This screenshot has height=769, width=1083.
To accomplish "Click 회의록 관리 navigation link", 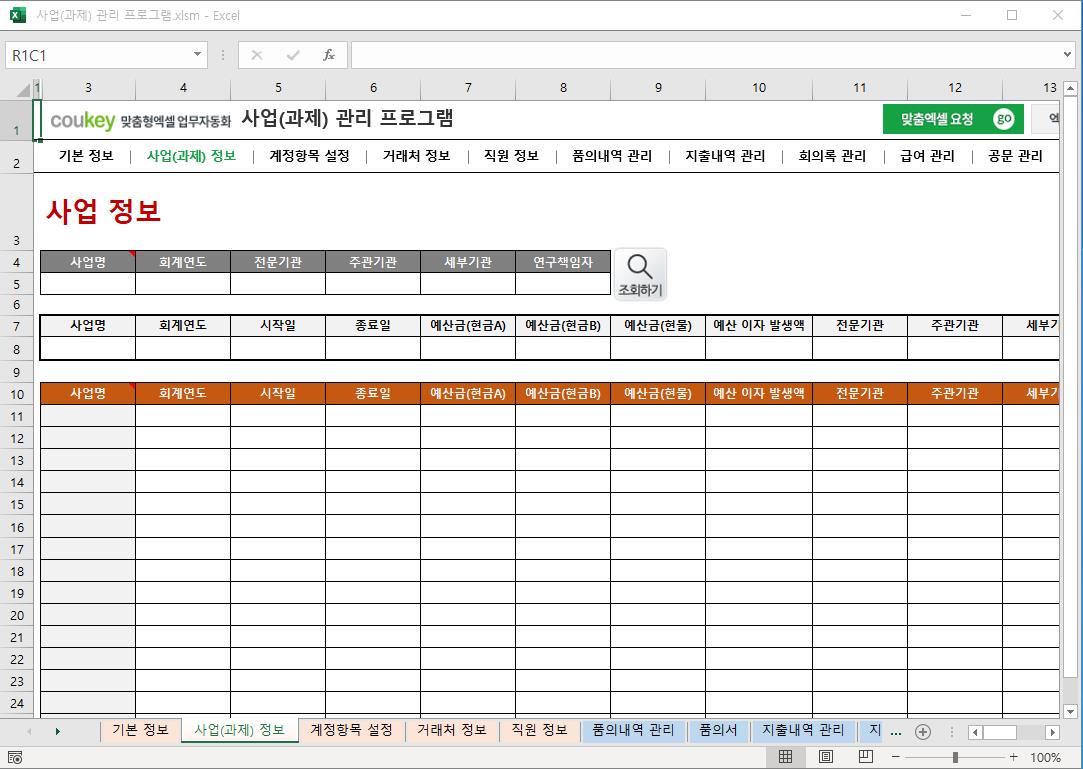I will [x=832, y=156].
